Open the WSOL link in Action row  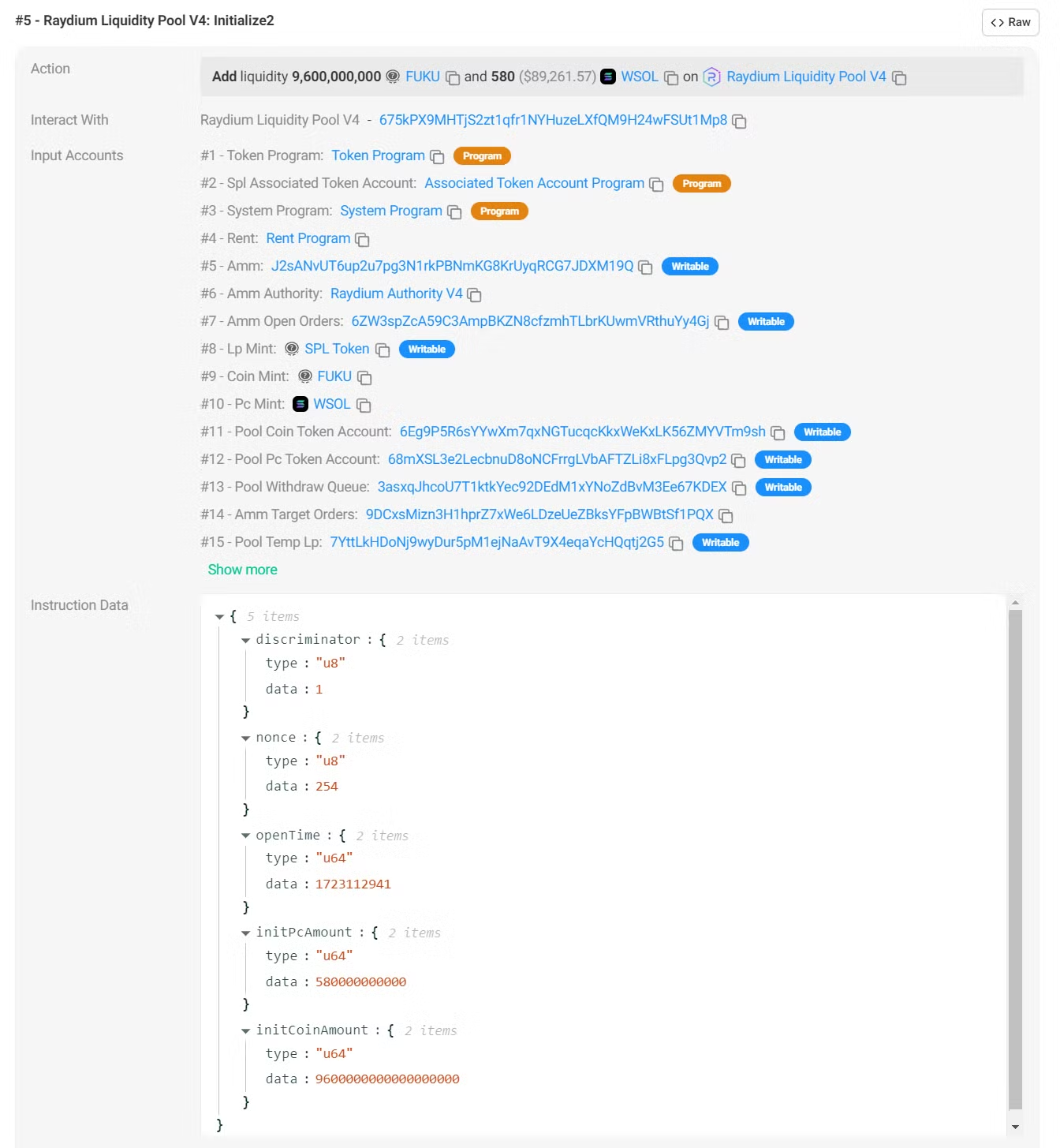click(x=640, y=77)
